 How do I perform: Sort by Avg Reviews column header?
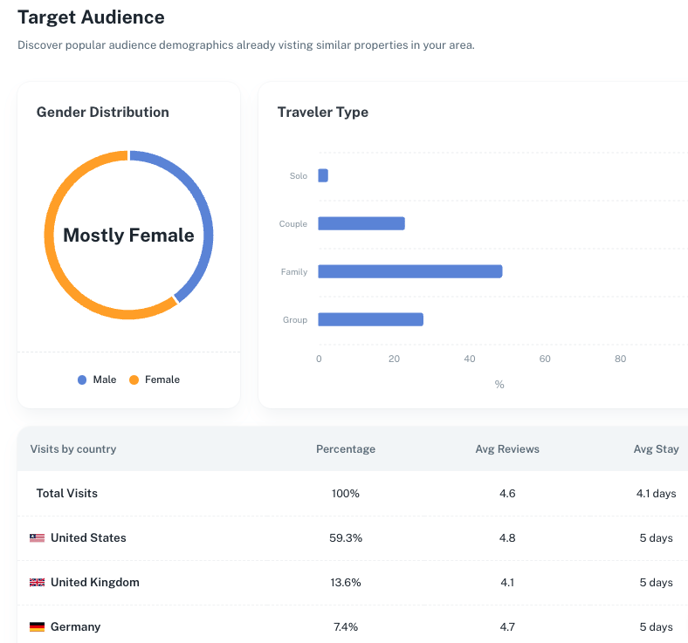pyautogui.click(x=507, y=449)
